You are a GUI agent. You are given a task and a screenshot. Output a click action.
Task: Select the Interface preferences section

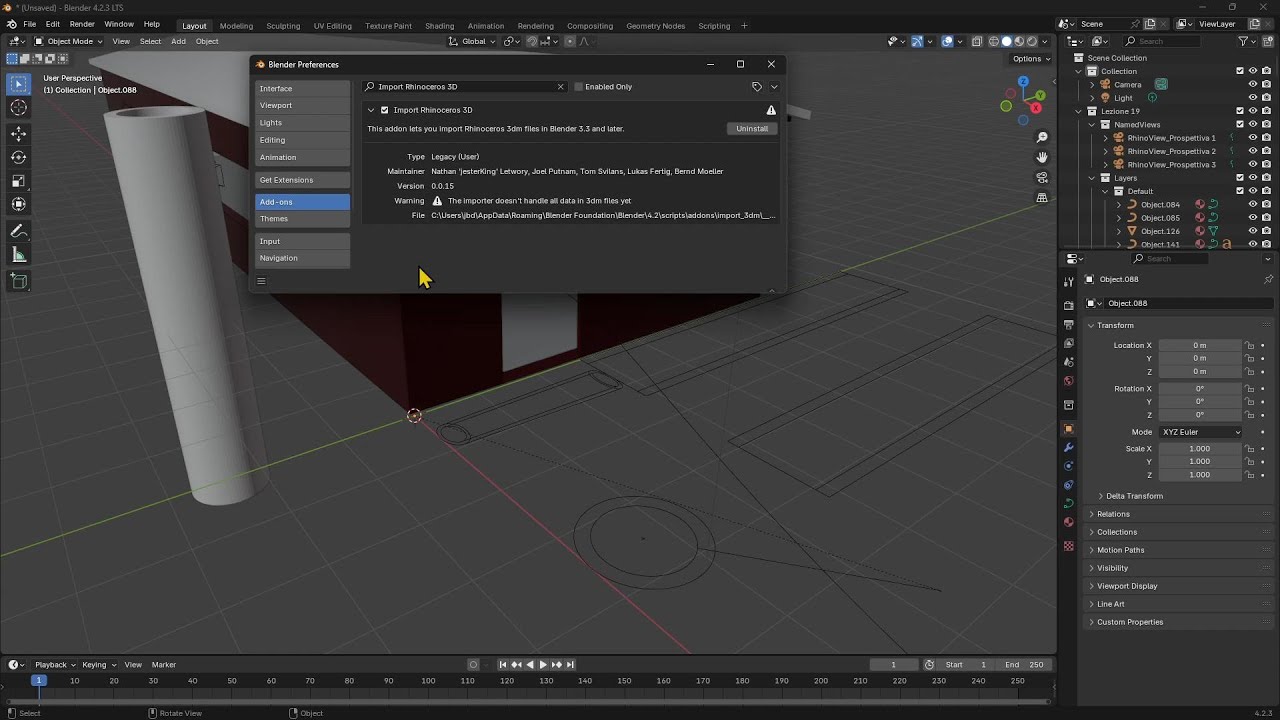pos(302,89)
